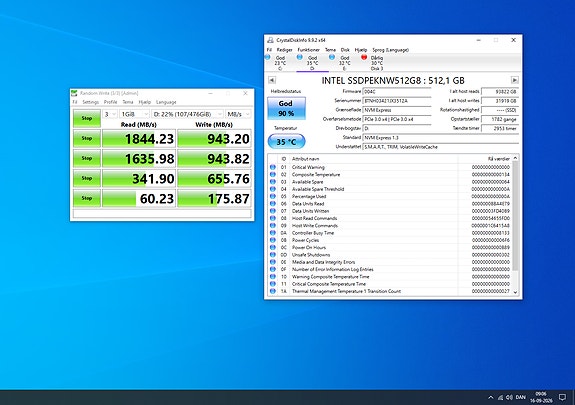This screenshot has width=575, height=405.
Task: Click the 35 °C temperature indicator
Action: pos(286,142)
